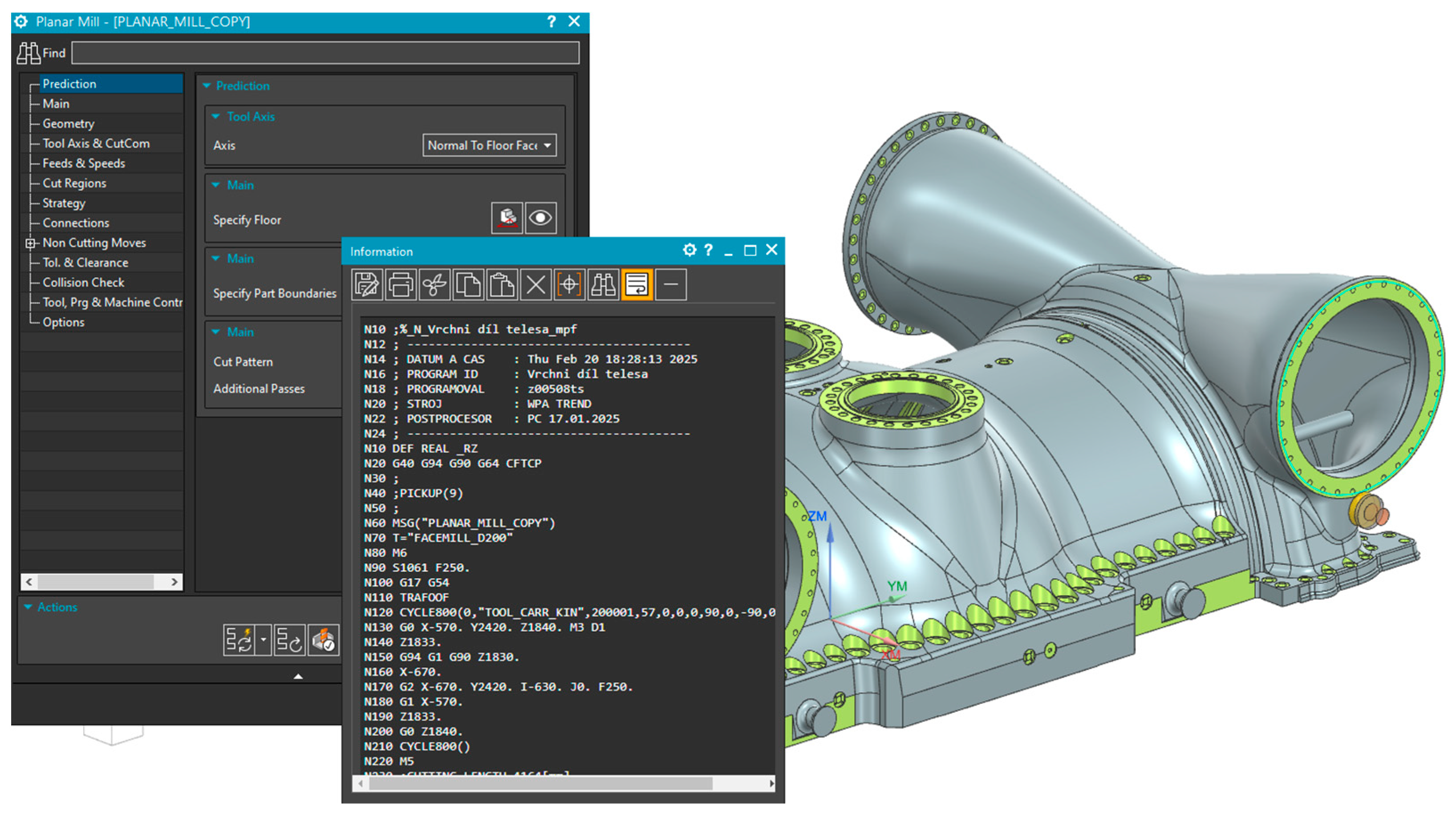Open the Generate button dropdown arrow

coord(264,640)
